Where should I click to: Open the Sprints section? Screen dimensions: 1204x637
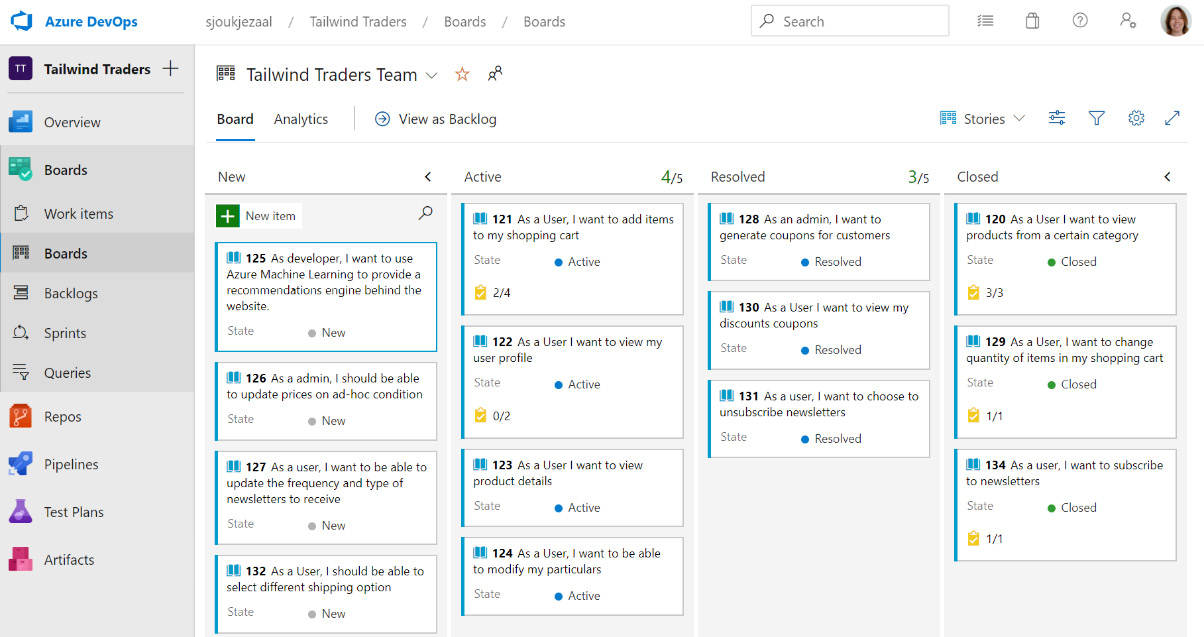tap(66, 332)
